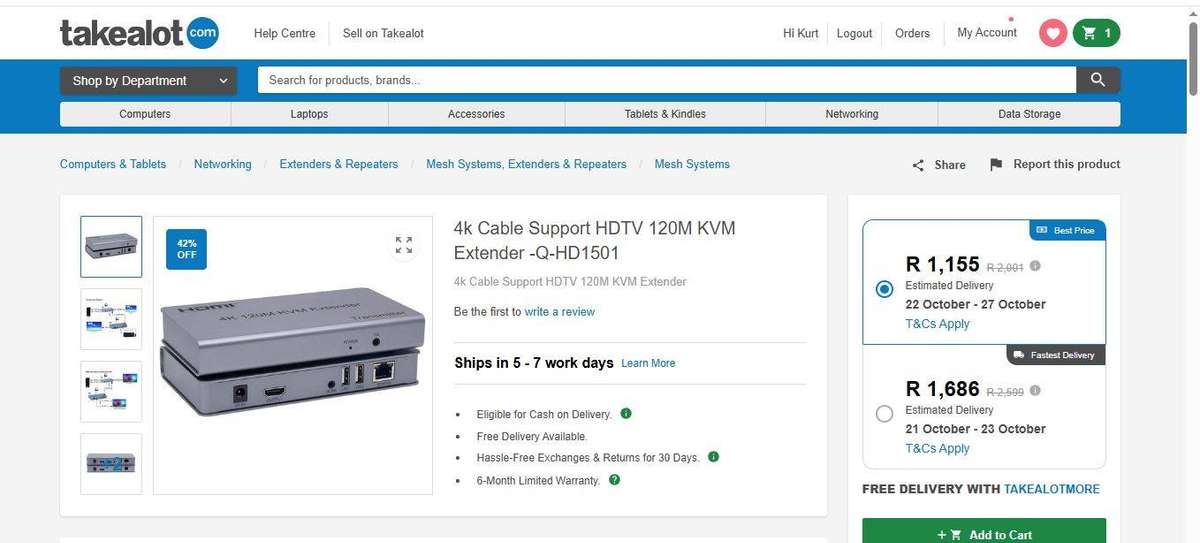Click the main KVM extender product image
Image resolution: width=1200 pixels, height=543 pixels.
[292, 356]
